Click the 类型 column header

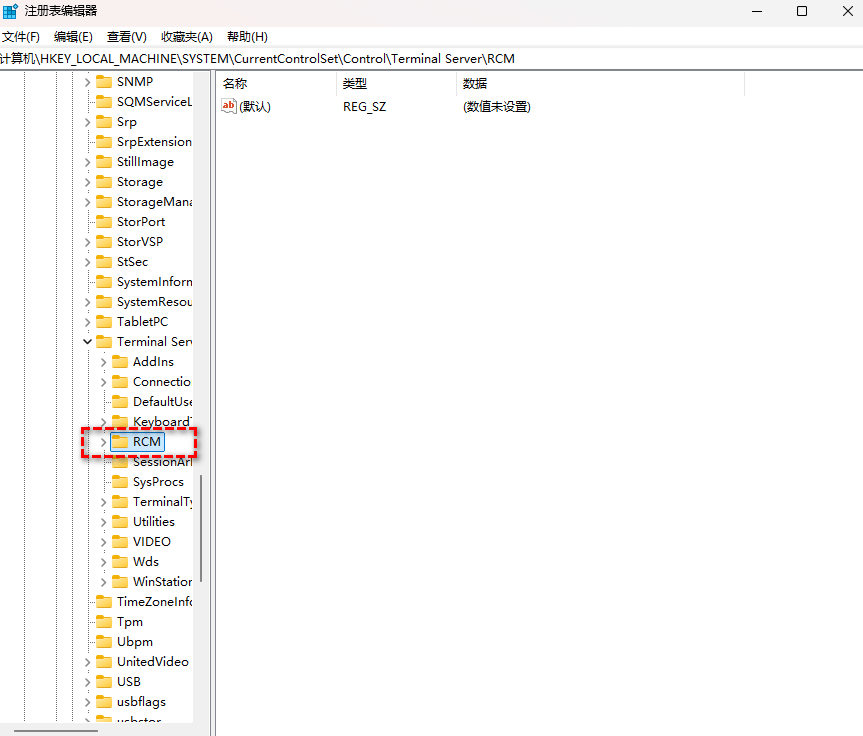pyautogui.click(x=355, y=84)
